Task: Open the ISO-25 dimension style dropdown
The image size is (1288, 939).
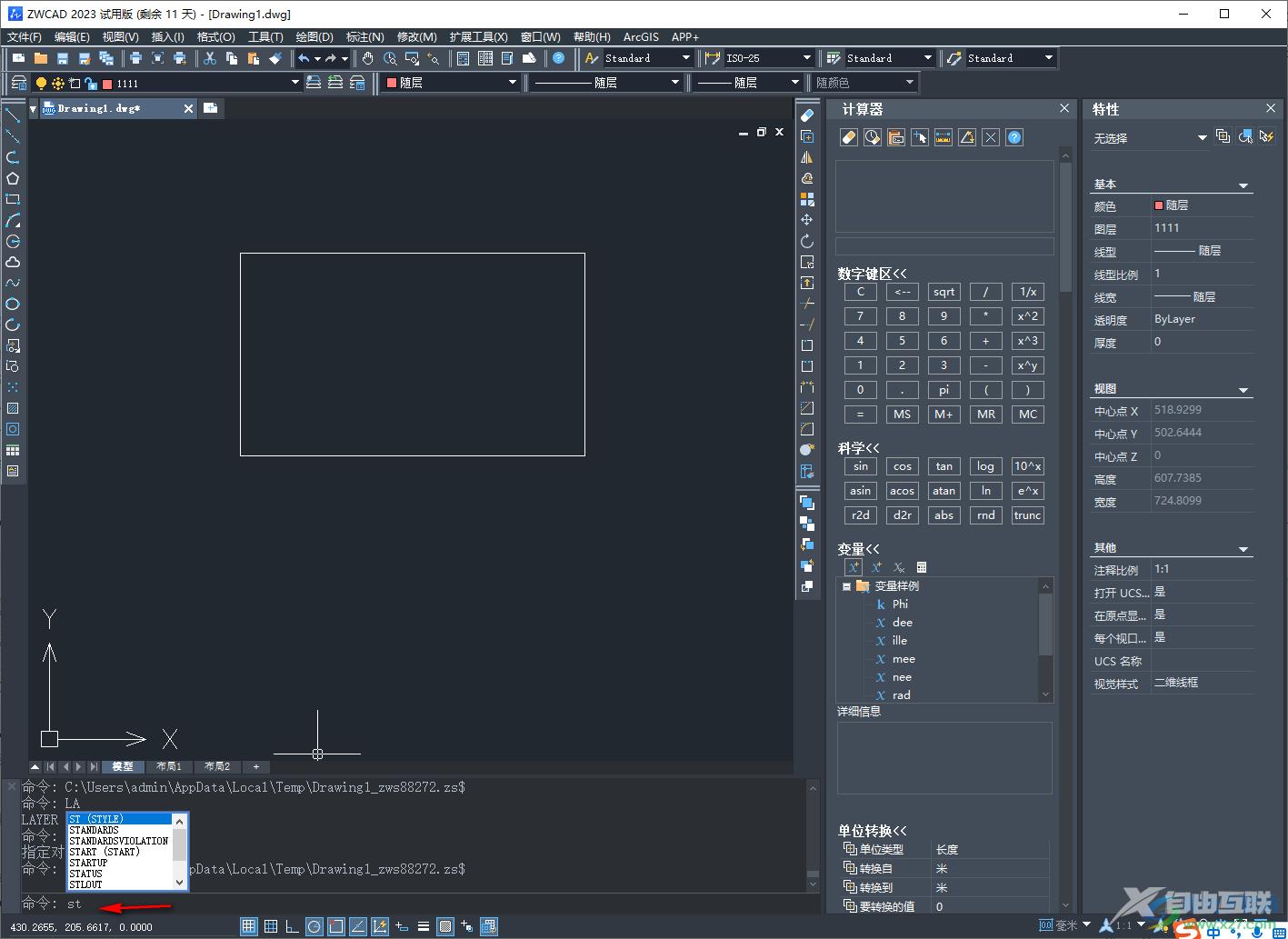Action: click(806, 58)
